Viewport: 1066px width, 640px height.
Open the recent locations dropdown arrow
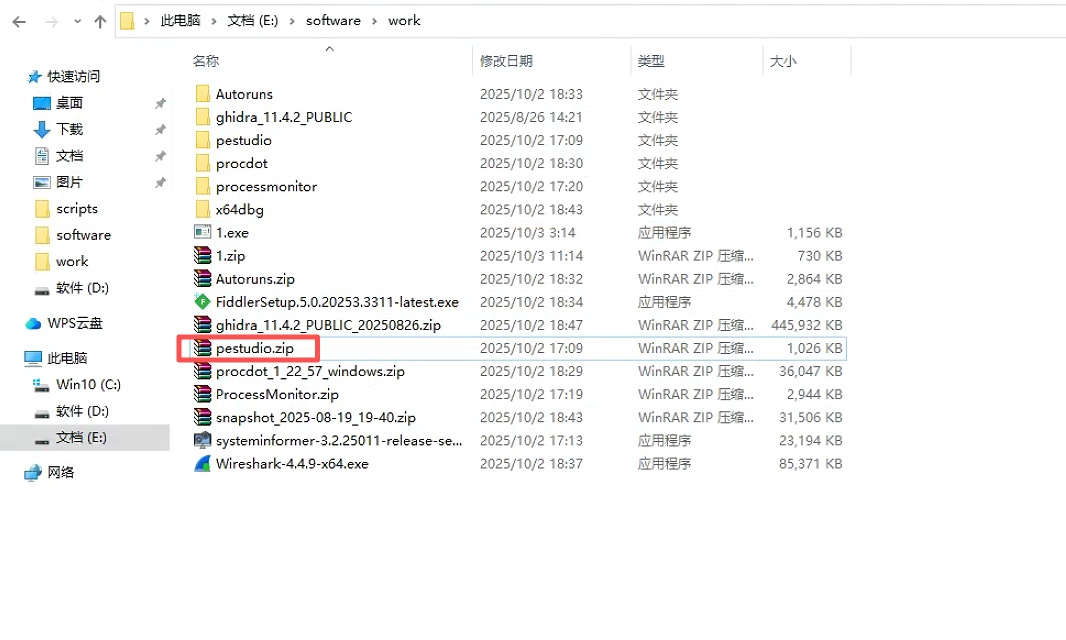(x=78, y=22)
